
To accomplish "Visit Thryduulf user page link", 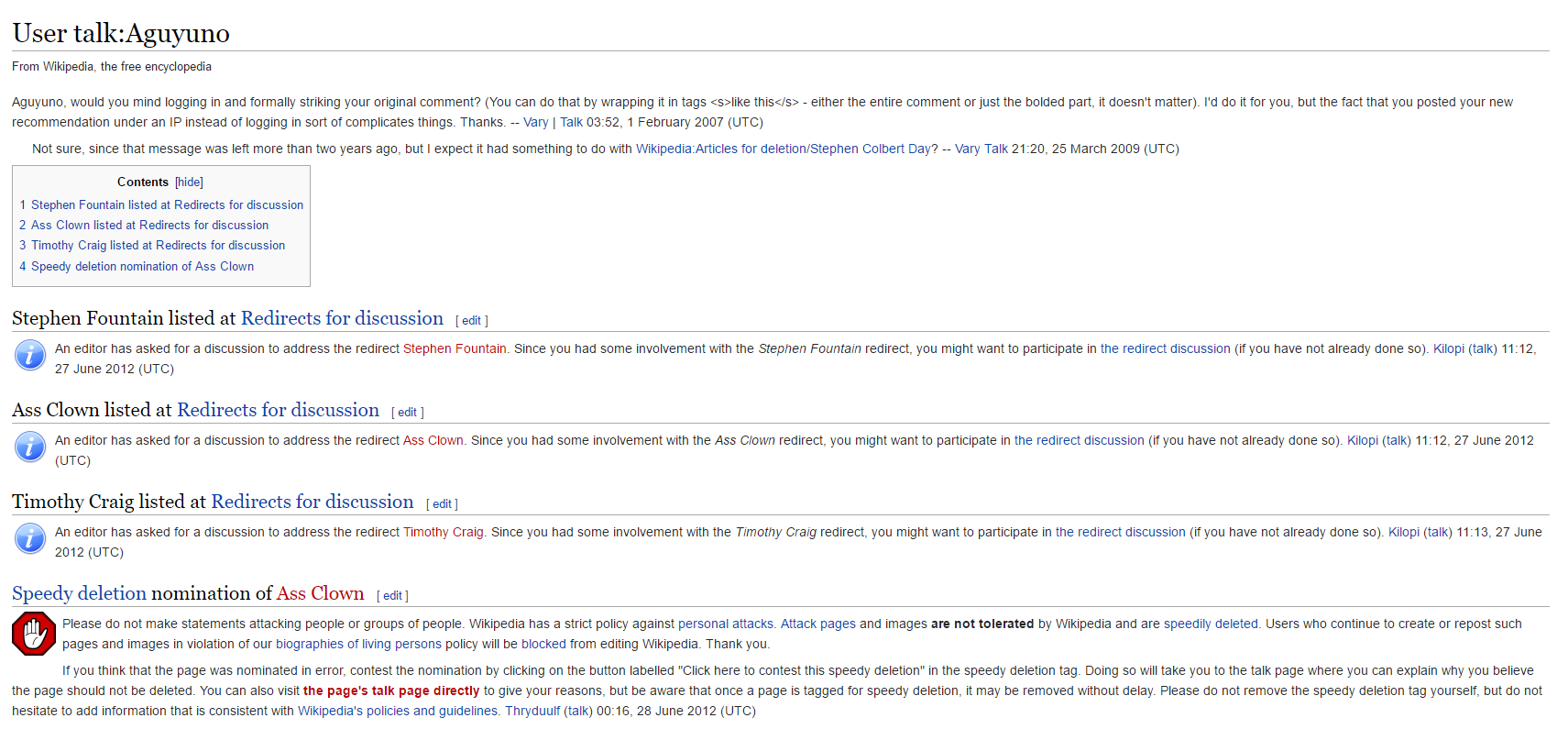I will pyautogui.click(x=532, y=711).
